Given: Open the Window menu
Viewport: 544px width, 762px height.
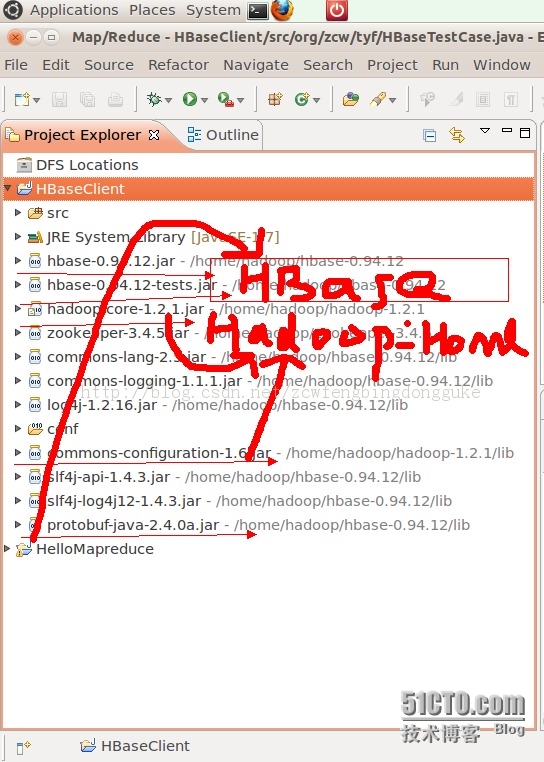Looking at the screenshot, I should click(x=502, y=65).
